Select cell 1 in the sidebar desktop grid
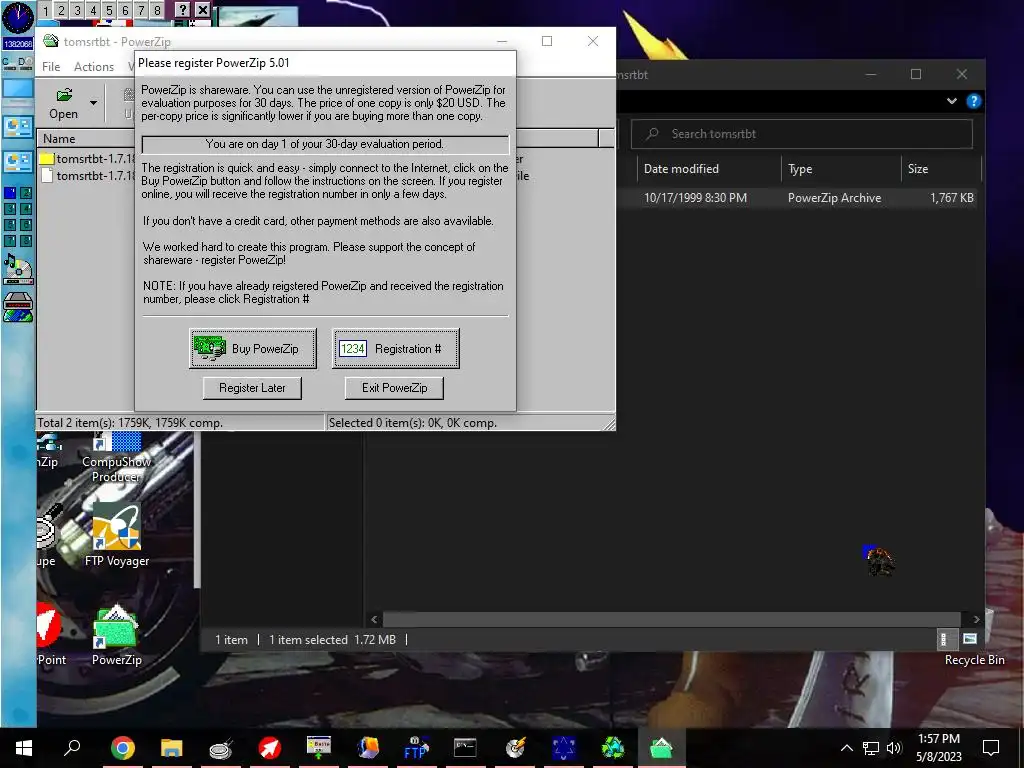This screenshot has width=1024, height=768. [10, 193]
